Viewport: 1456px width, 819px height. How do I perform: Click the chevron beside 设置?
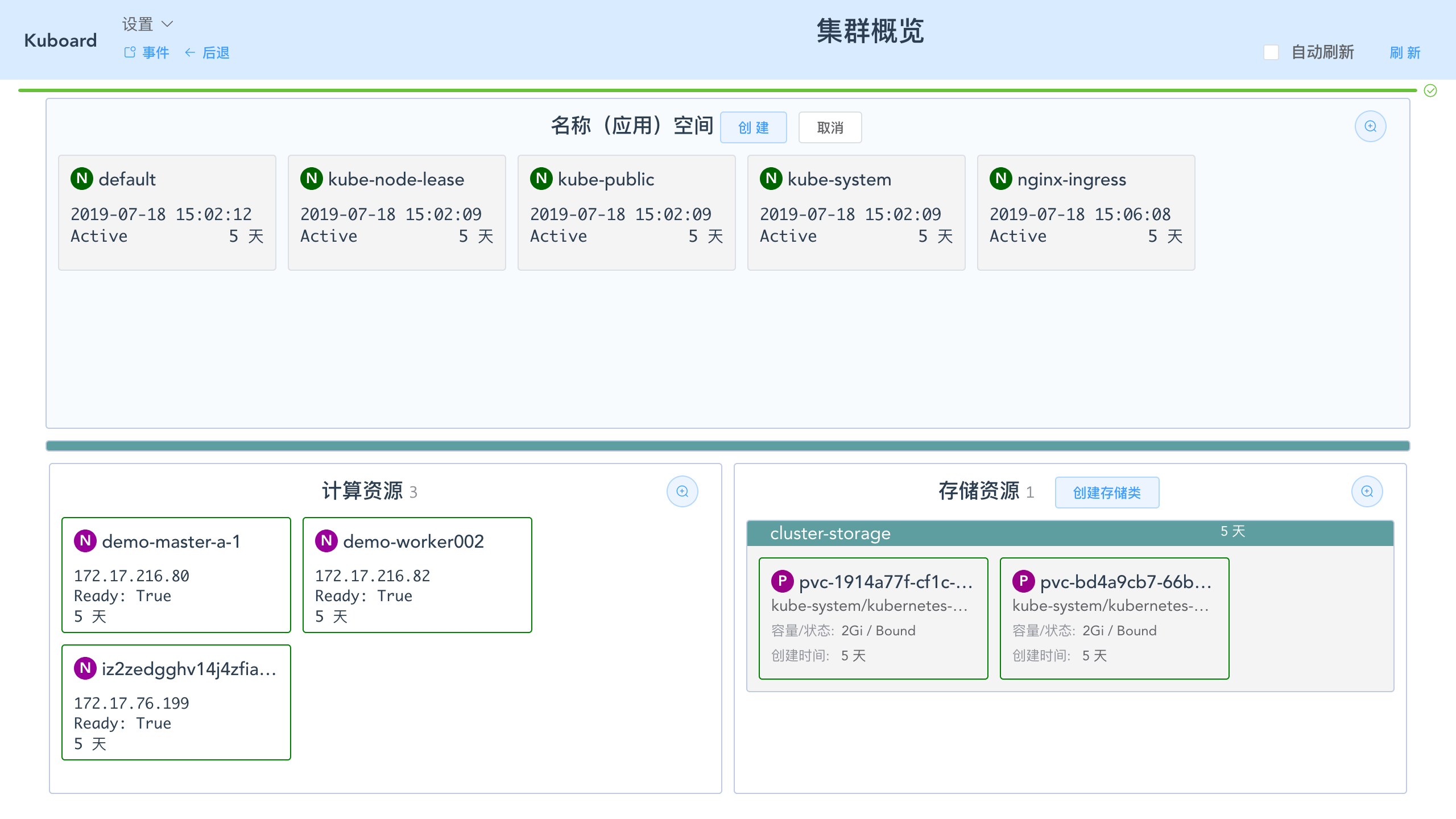coord(167,24)
